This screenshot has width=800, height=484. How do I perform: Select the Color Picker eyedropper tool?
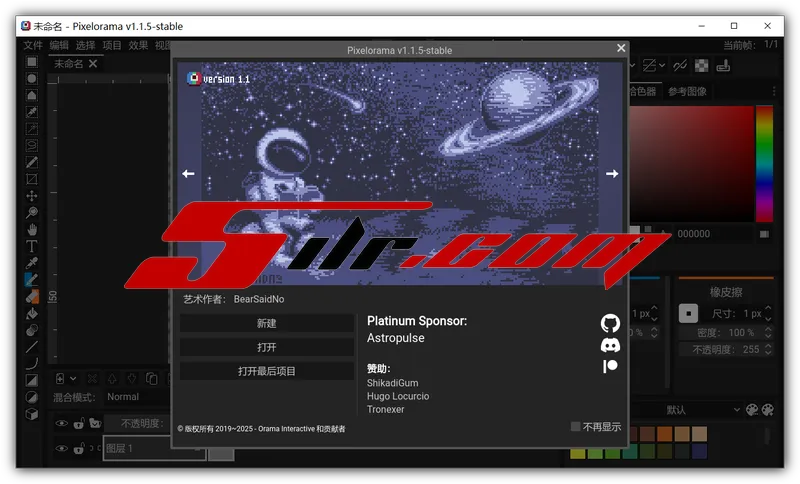(x=32, y=263)
